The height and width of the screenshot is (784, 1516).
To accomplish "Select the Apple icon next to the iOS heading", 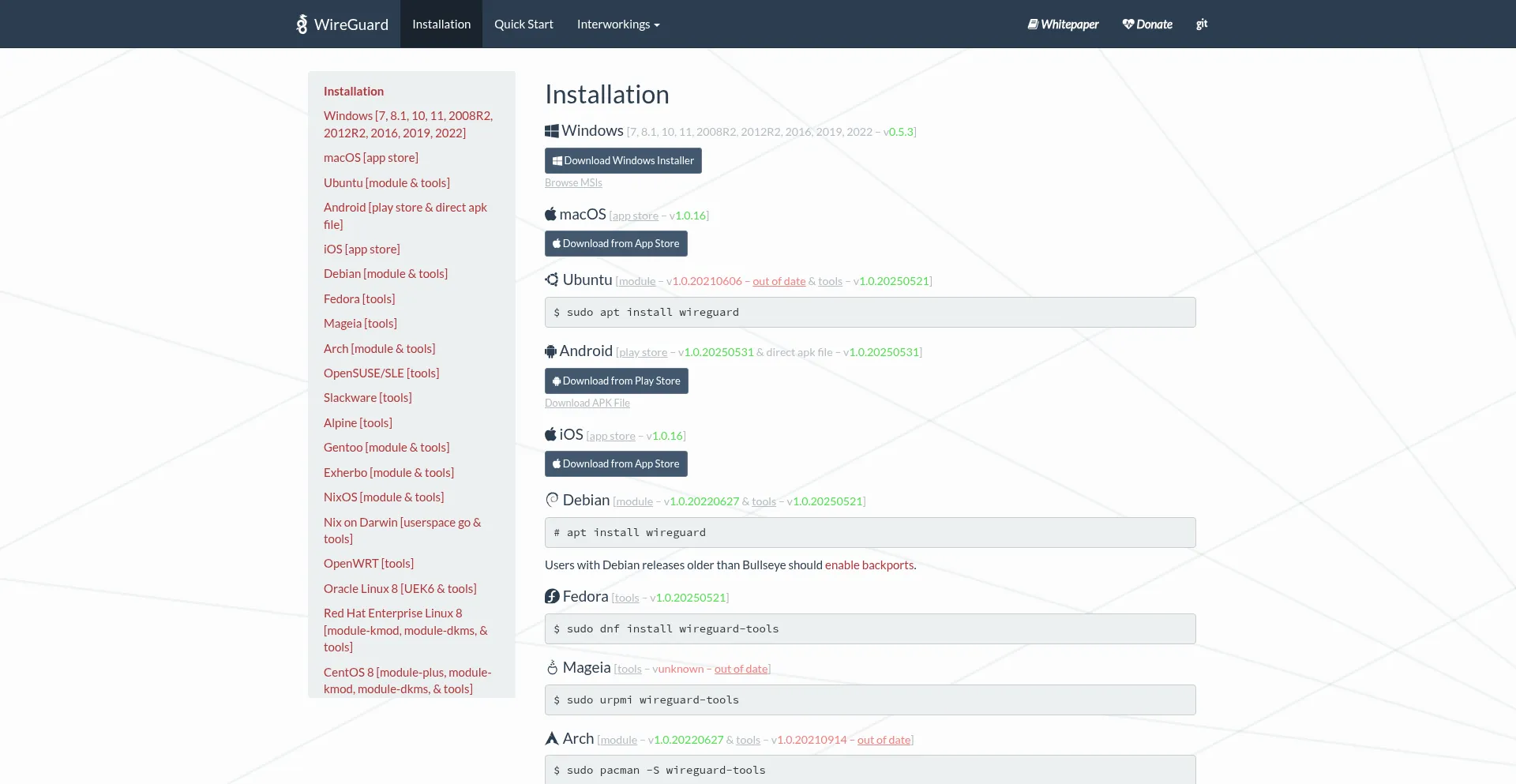I will point(550,433).
